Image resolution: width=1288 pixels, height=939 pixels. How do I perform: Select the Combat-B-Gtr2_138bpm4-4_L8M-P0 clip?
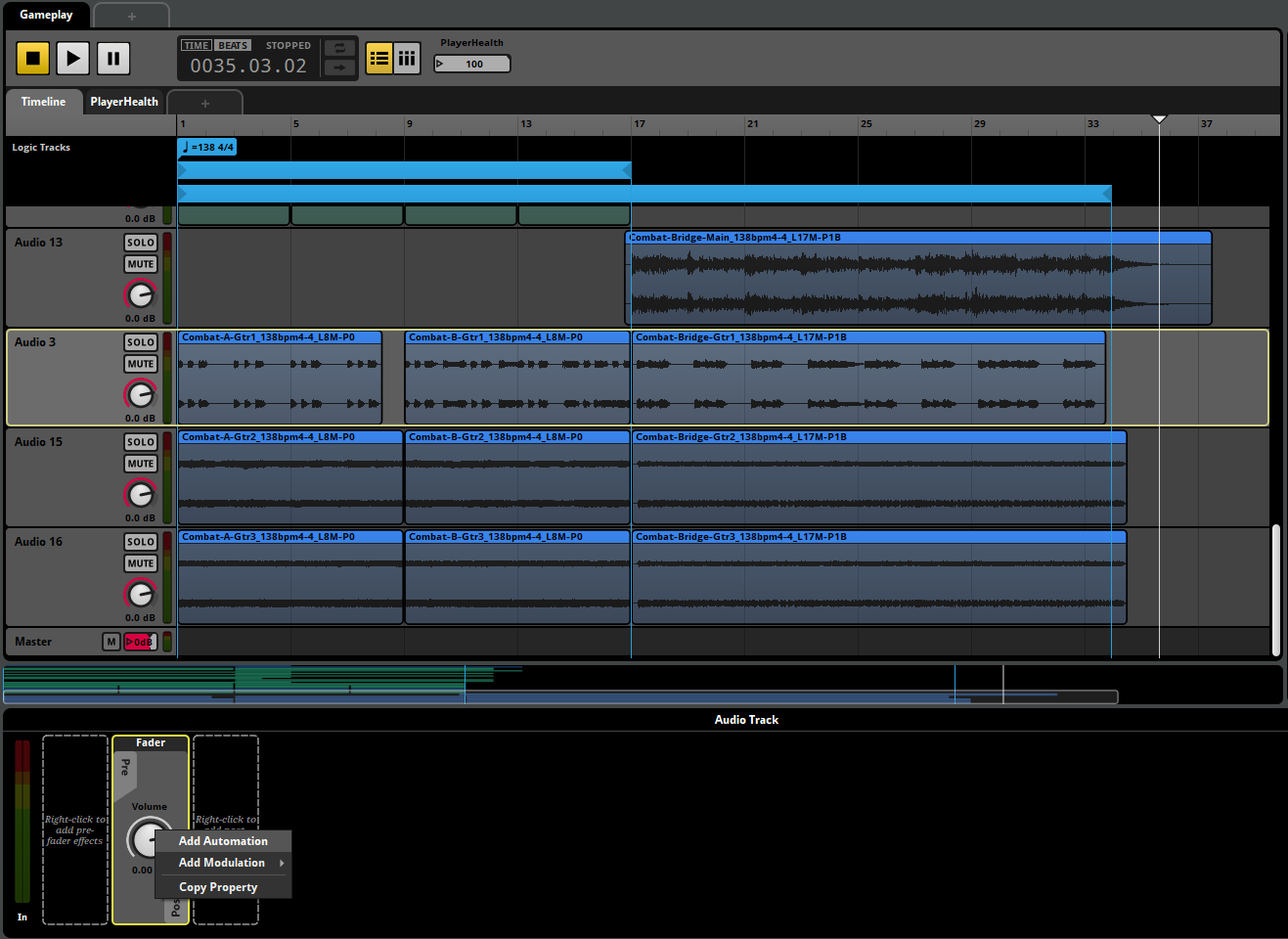517,477
